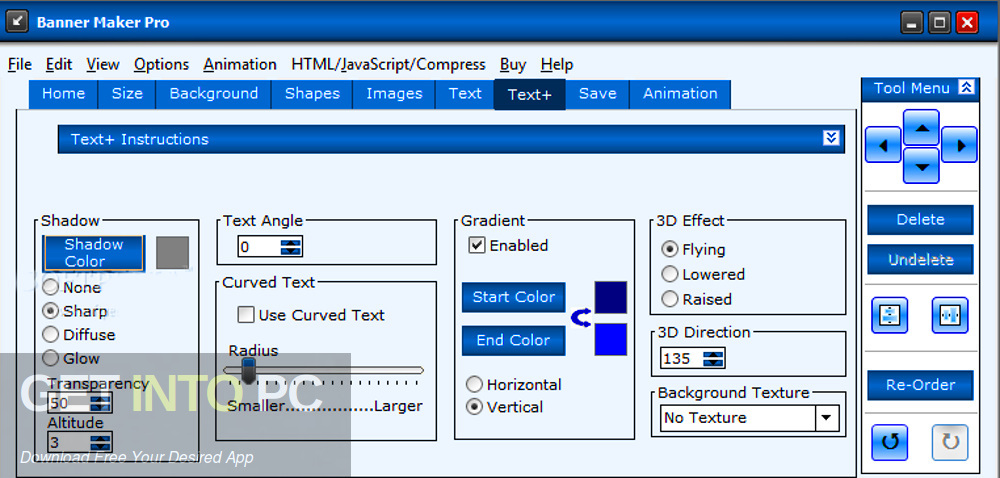This screenshot has height=478, width=1000.
Task: Click the Start Color button
Action: [513, 297]
